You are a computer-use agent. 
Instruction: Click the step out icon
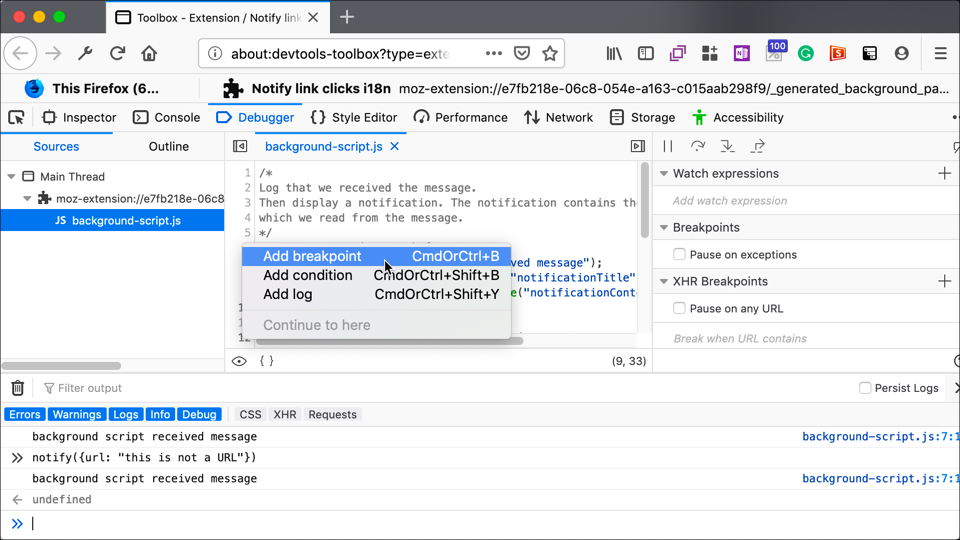(757, 146)
